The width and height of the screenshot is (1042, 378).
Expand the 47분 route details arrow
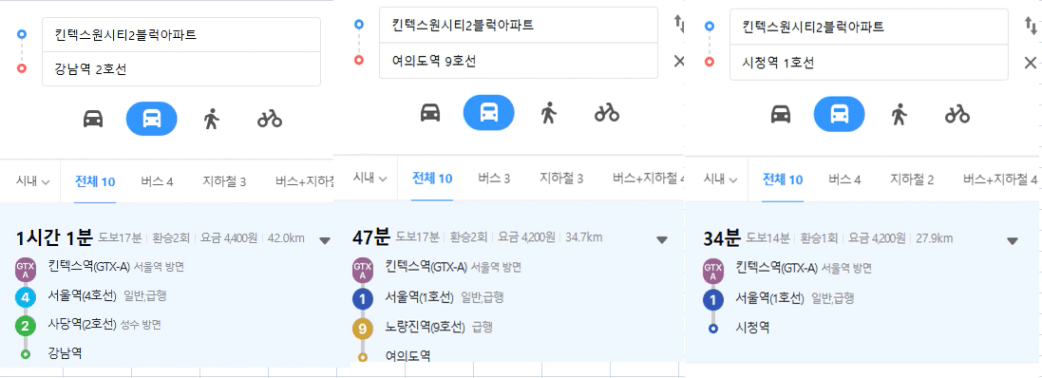point(661,240)
